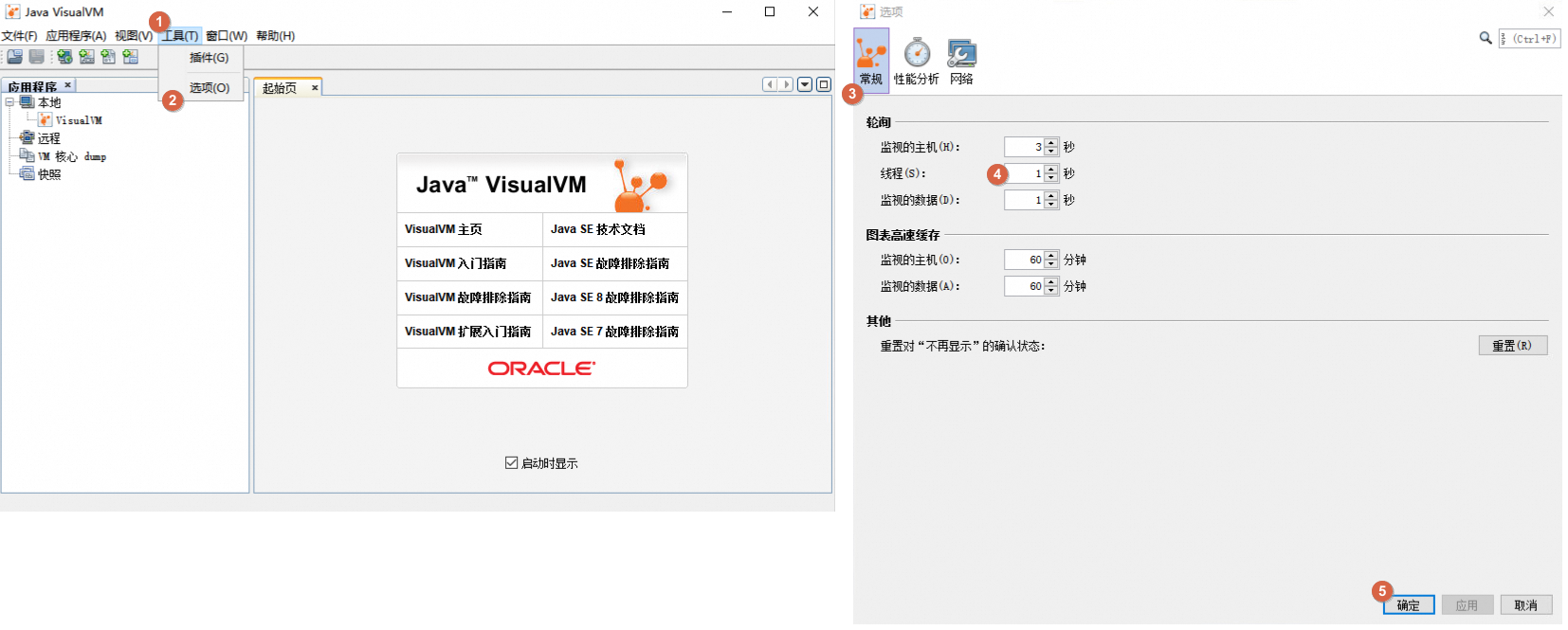Open the 窗口(W) menu
This screenshot has height=630, width=1568.
[x=227, y=36]
